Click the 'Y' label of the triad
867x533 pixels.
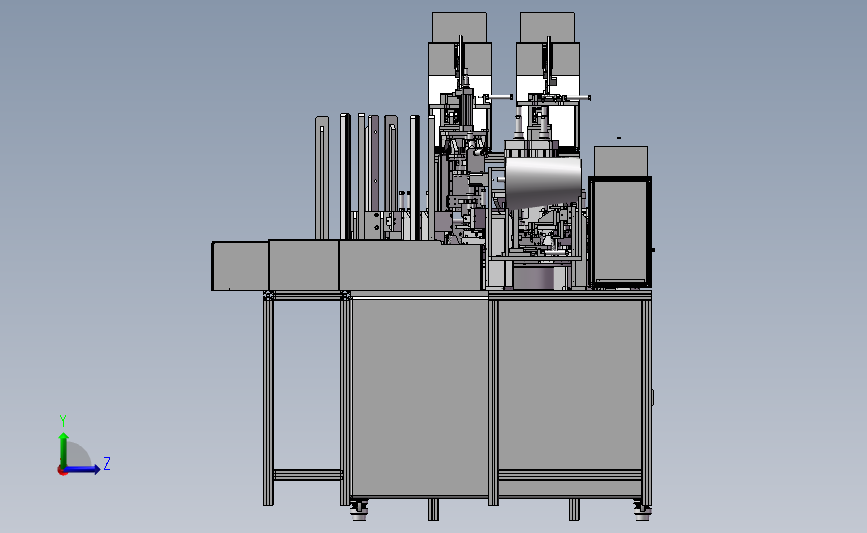tap(63, 421)
